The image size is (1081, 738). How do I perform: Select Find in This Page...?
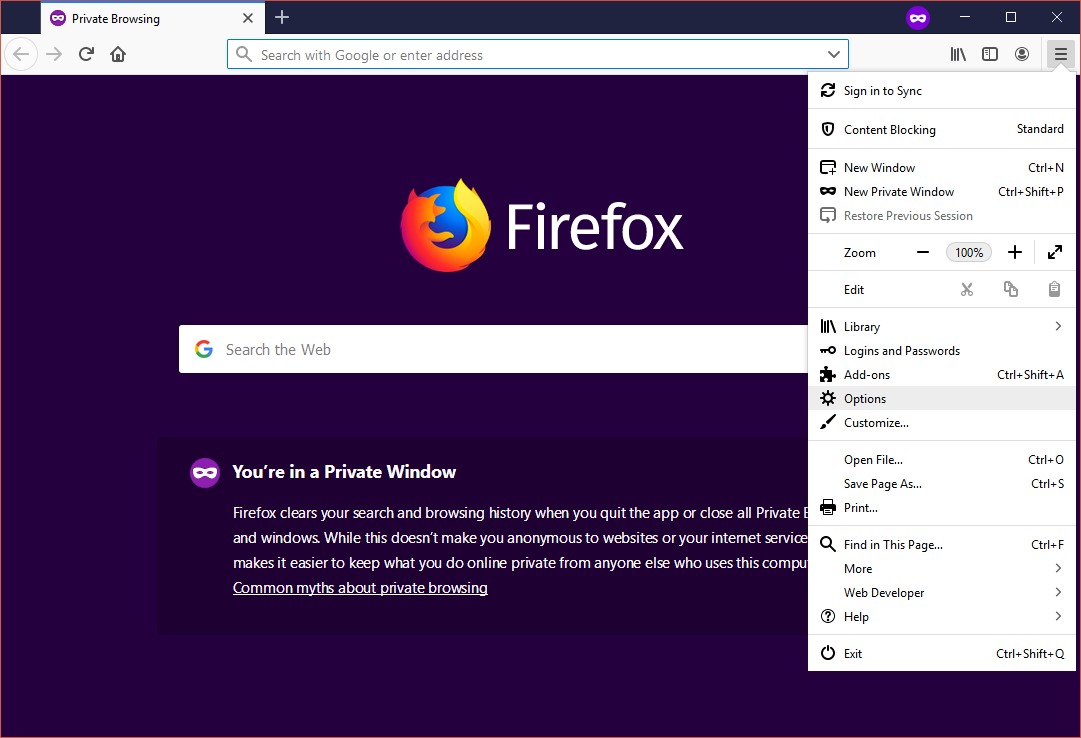point(942,545)
